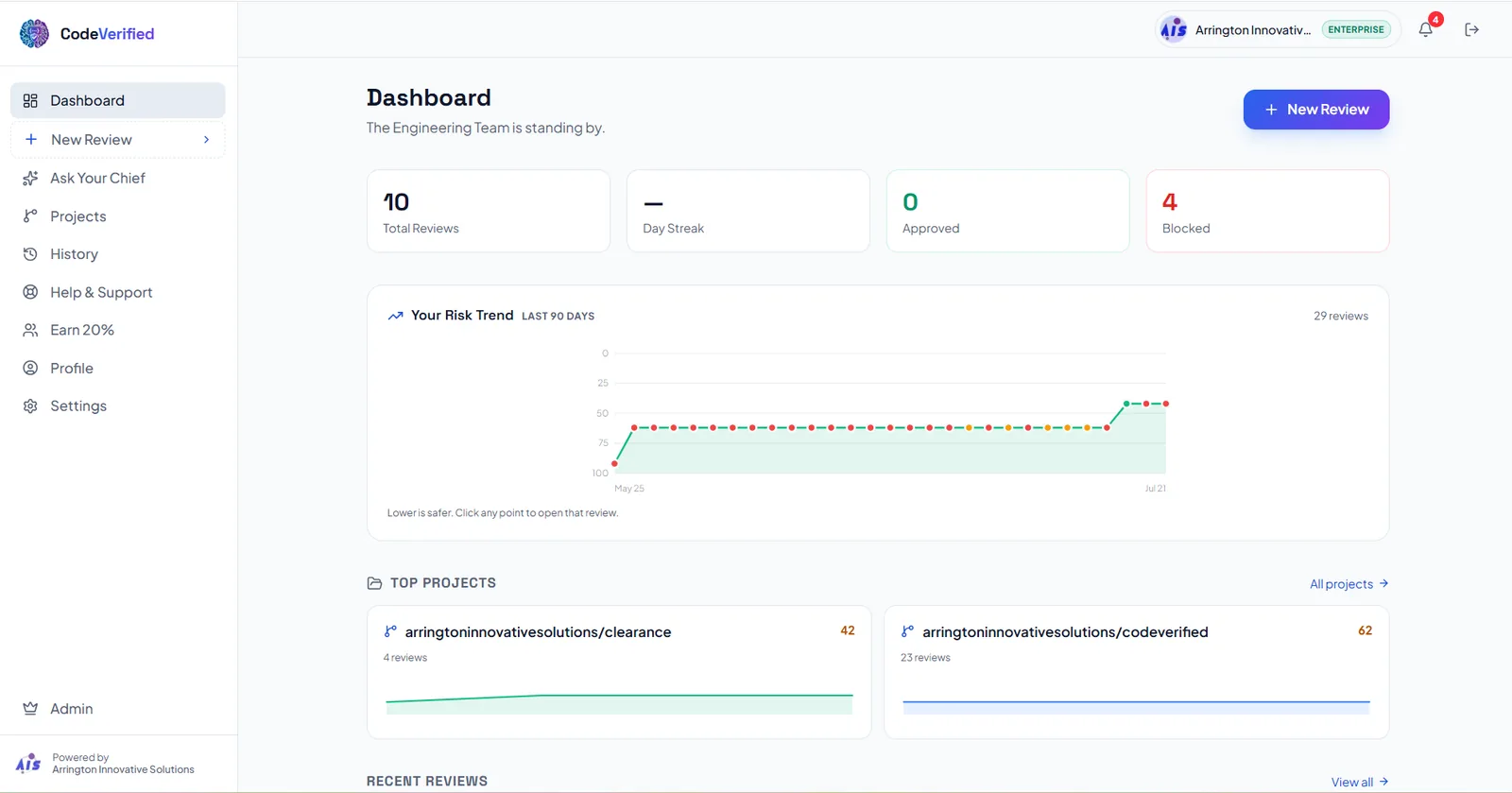Click the clearance project sparkline chart
The height and width of the screenshot is (793, 1512).
[619, 704]
